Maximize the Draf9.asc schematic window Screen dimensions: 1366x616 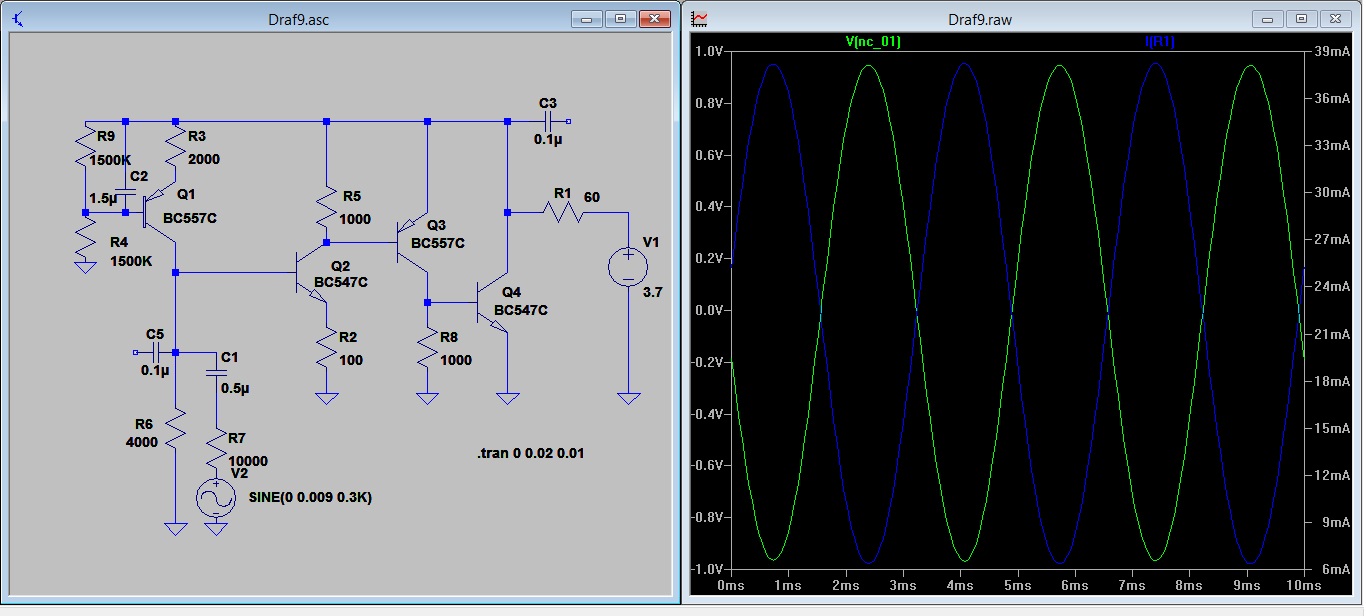620,19
